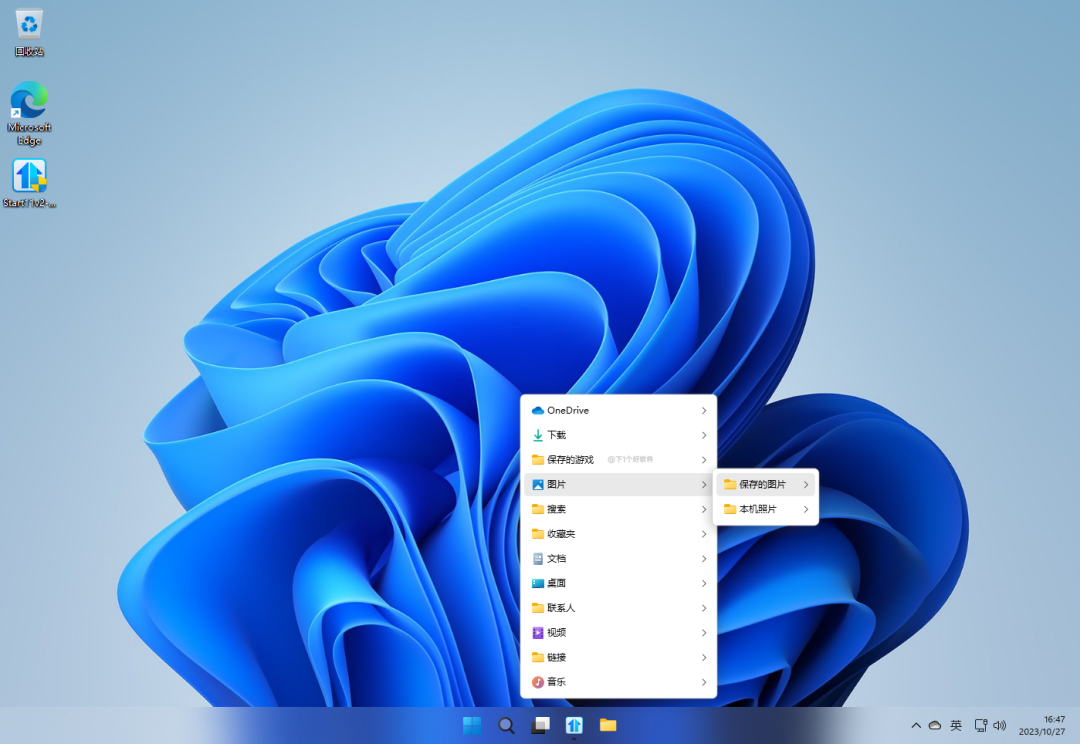Select 本机照片 in the submenu

(x=757, y=509)
